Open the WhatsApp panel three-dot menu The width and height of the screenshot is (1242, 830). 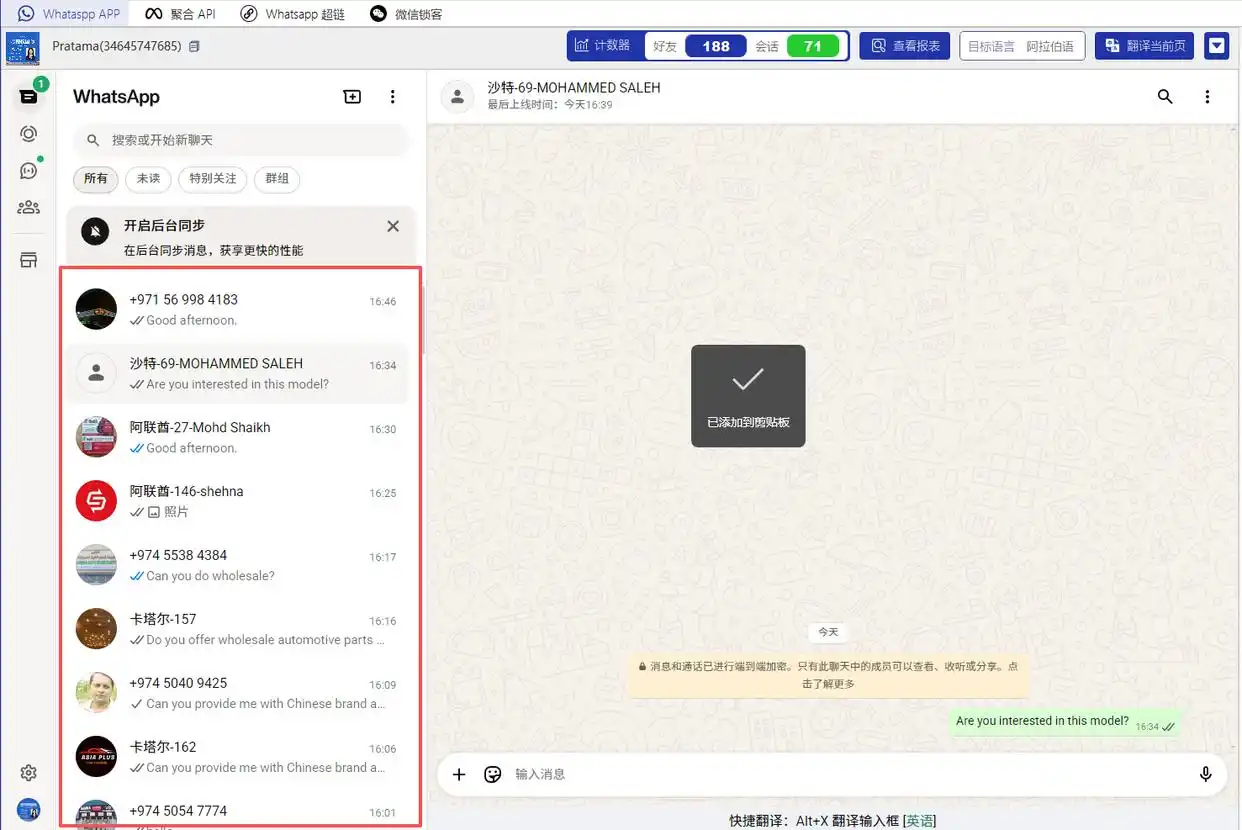[x=393, y=96]
